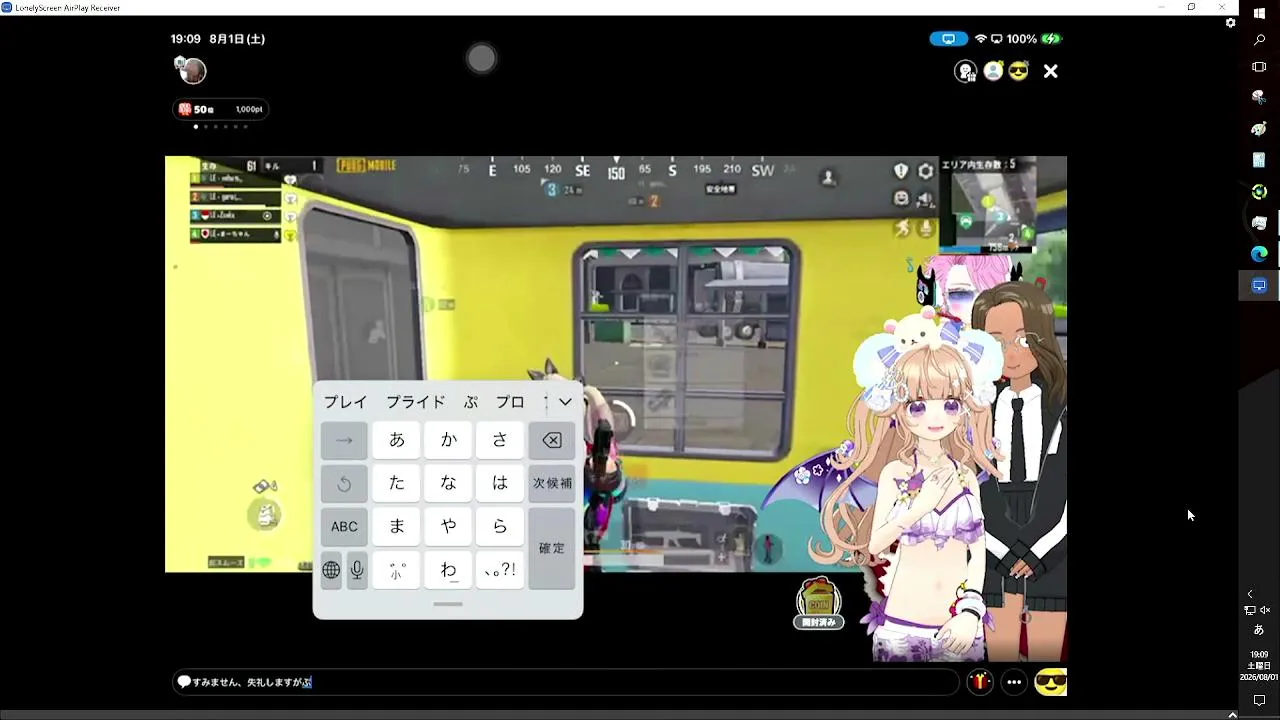Open the Calculator taskbar icon
This screenshot has height=720, width=1280.
(x=1259, y=160)
